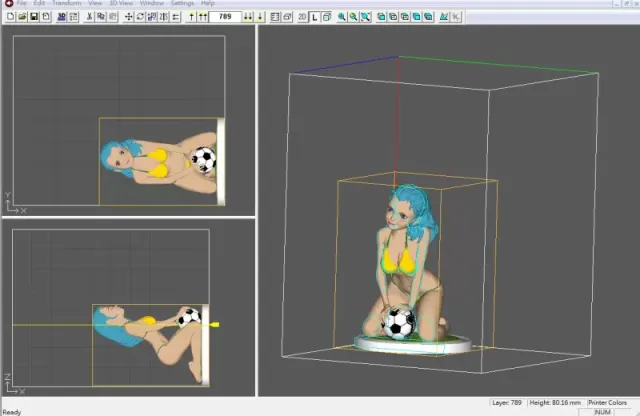Image resolution: width=640 pixels, height=416 pixels.
Task: Cut selection with the scissors icon
Action: [x=89, y=17]
